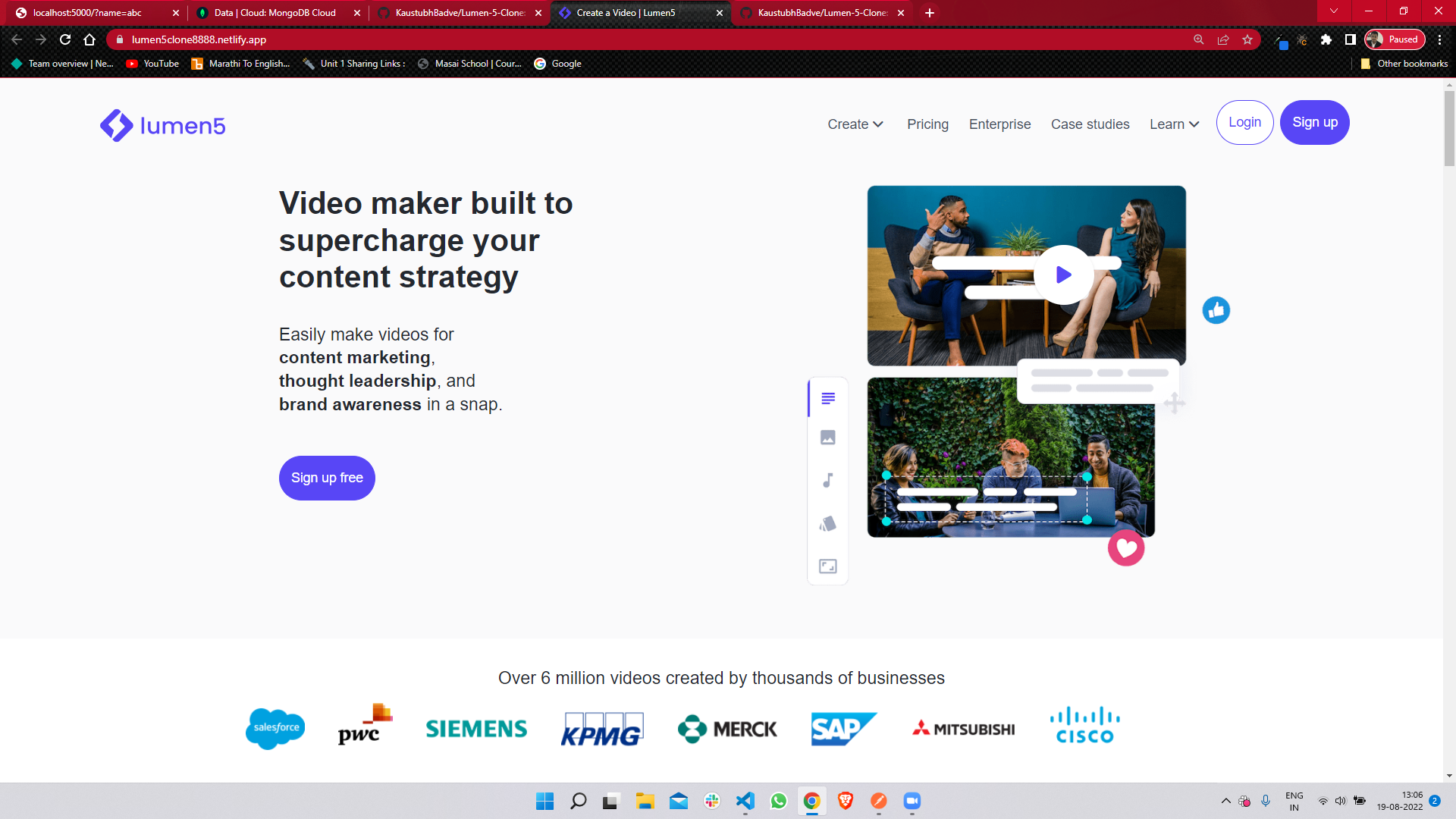Select the image media icon in editor sidebar
Screen dimensions: 1456x819
point(828,438)
